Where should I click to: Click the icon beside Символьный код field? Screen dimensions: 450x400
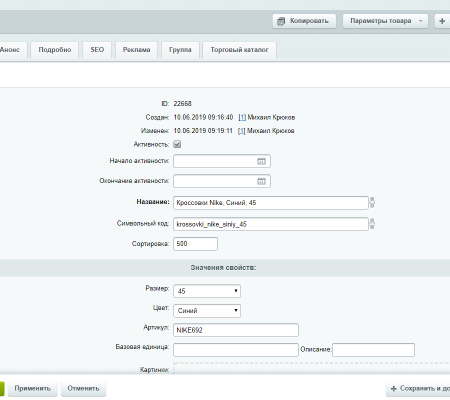(372, 224)
